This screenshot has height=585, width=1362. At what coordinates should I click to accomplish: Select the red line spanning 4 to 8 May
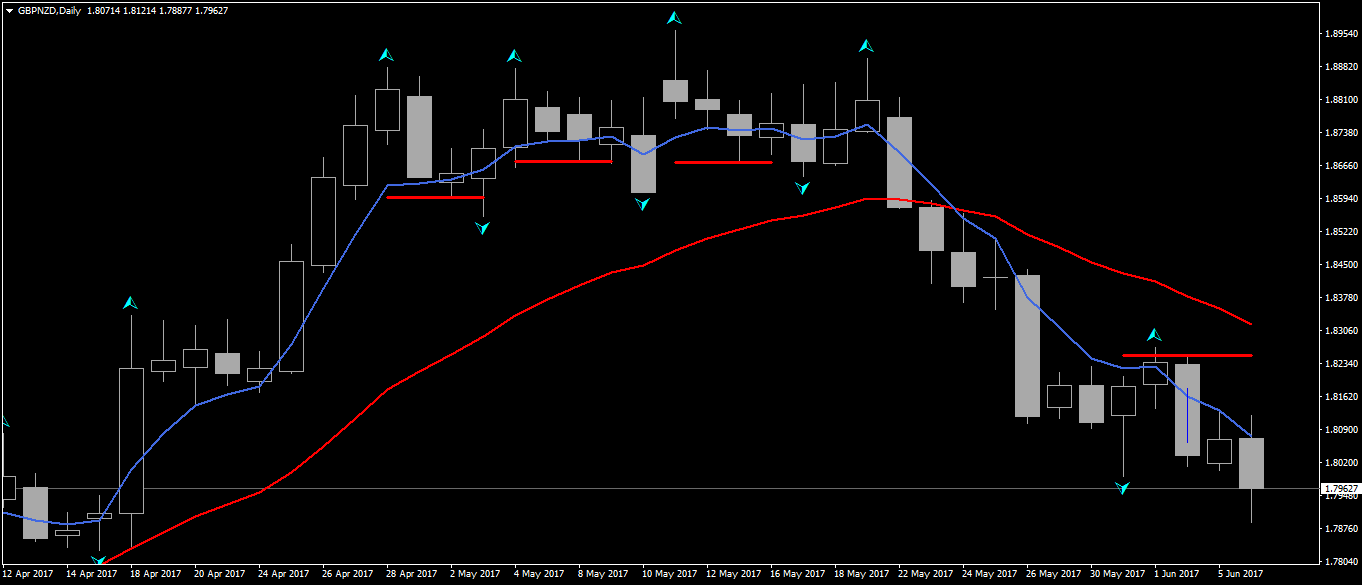click(563, 161)
